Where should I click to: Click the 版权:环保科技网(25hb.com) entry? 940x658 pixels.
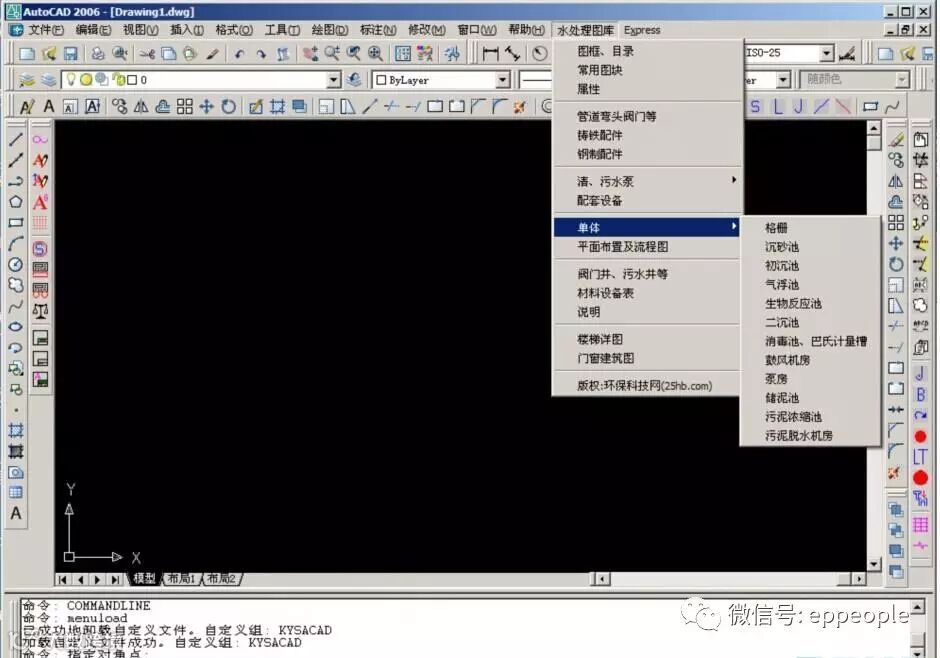(646, 385)
